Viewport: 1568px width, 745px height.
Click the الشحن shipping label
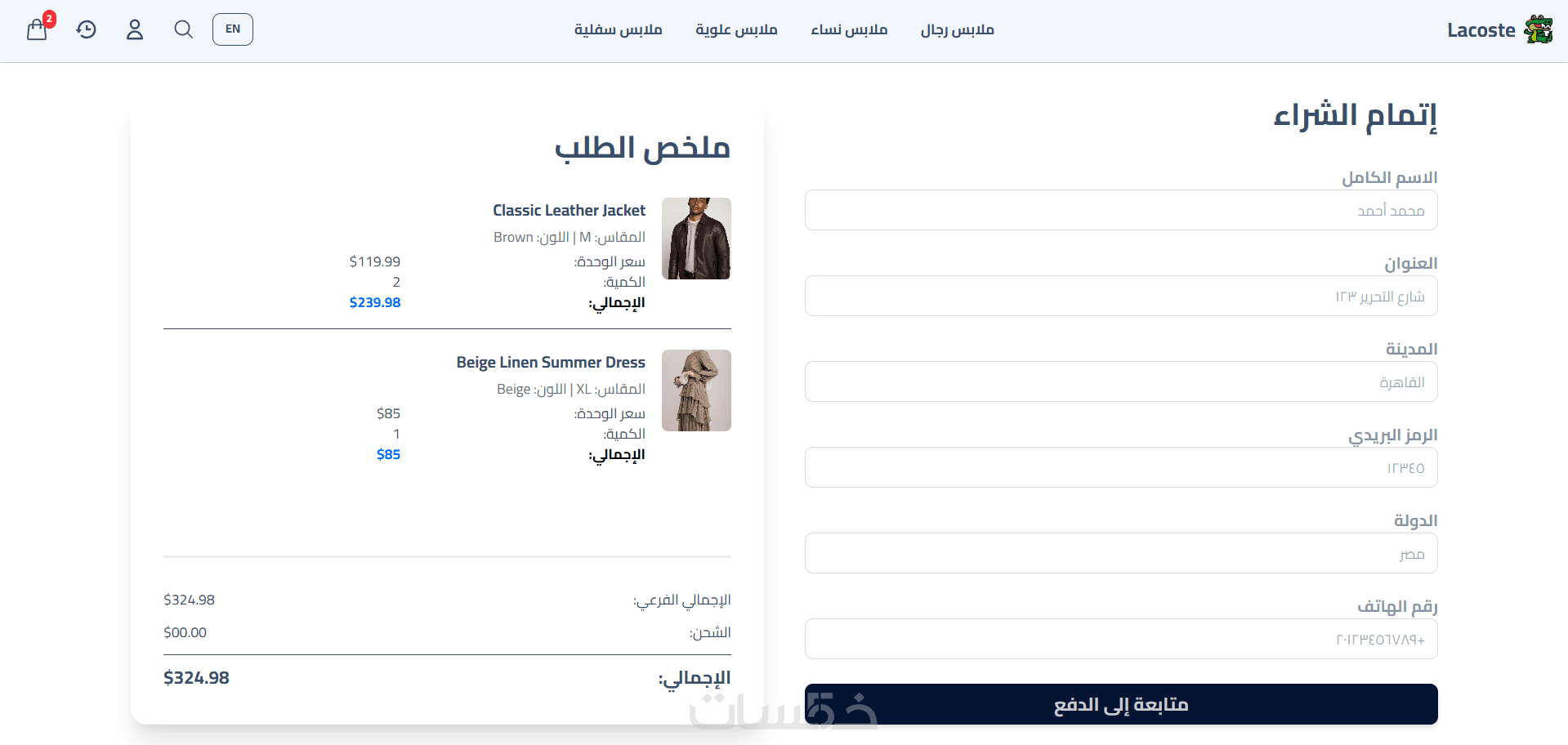pyautogui.click(x=710, y=632)
